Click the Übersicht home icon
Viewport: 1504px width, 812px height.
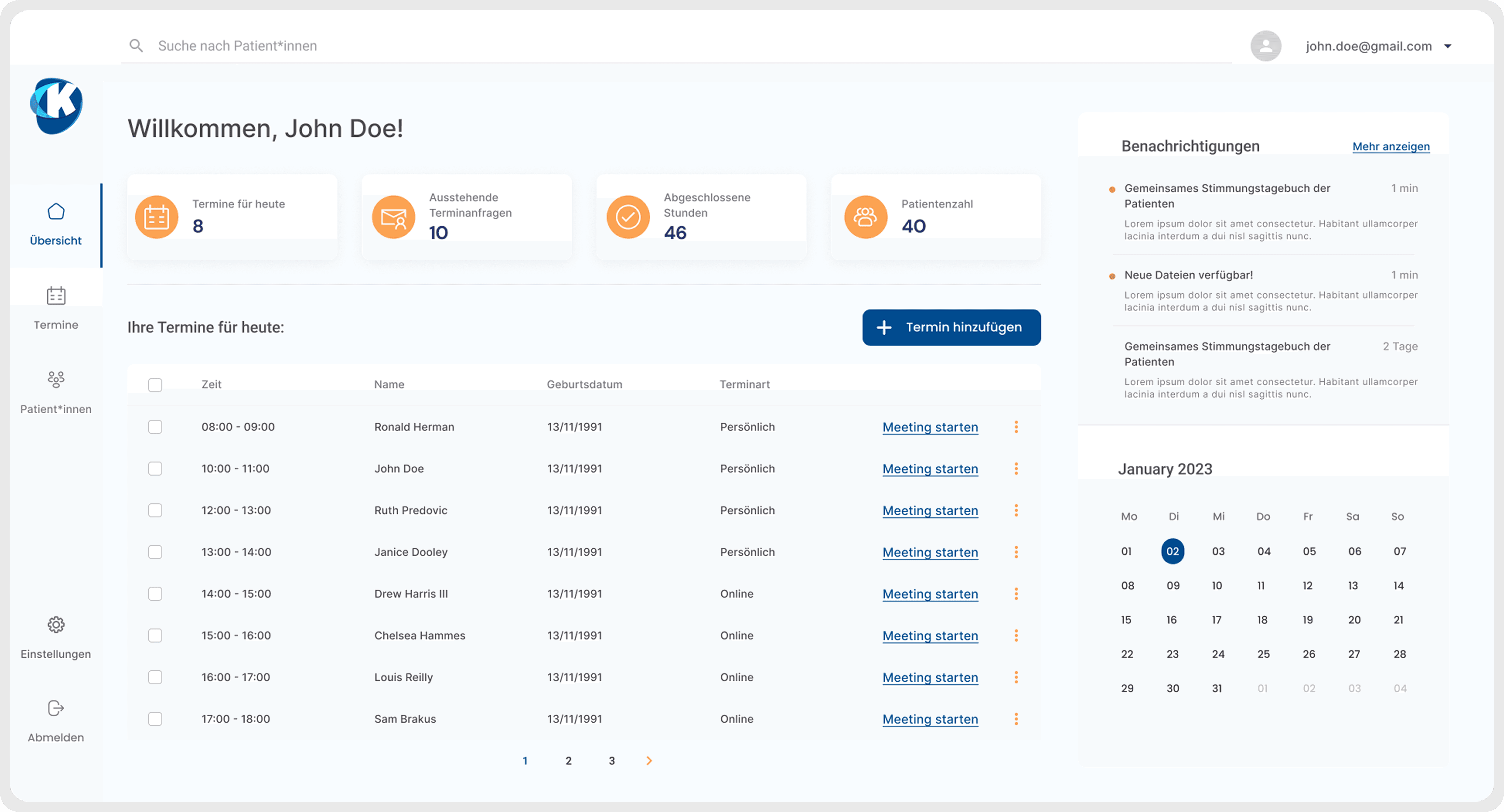point(56,211)
